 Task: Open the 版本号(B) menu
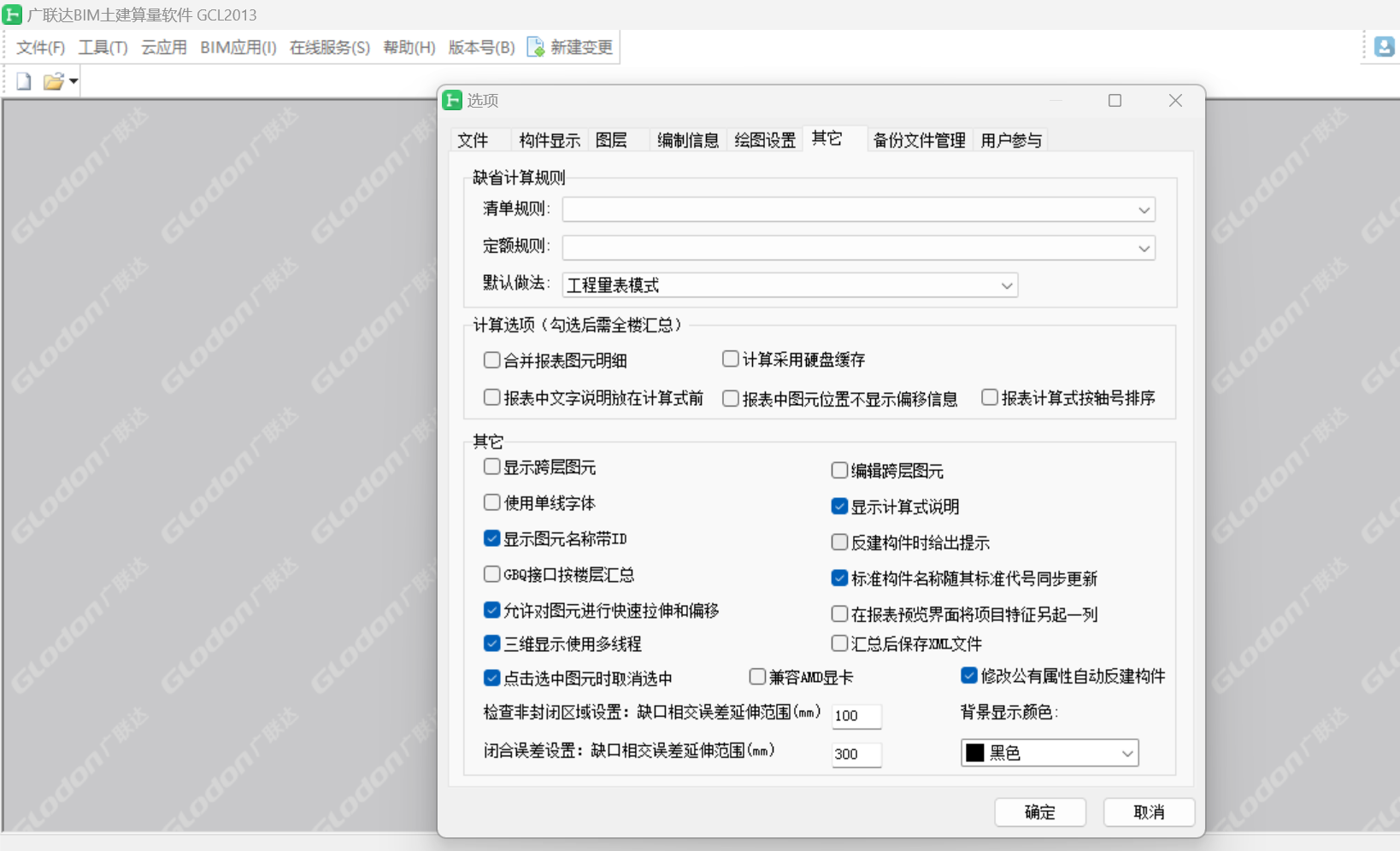[482, 47]
